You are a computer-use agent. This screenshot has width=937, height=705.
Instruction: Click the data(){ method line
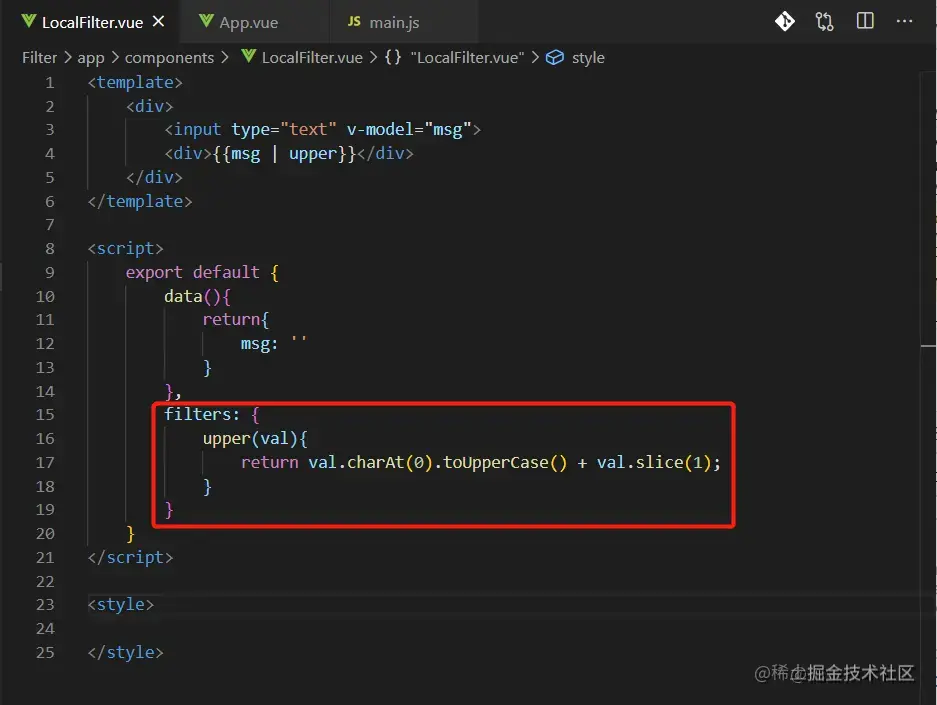click(x=197, y=296)
